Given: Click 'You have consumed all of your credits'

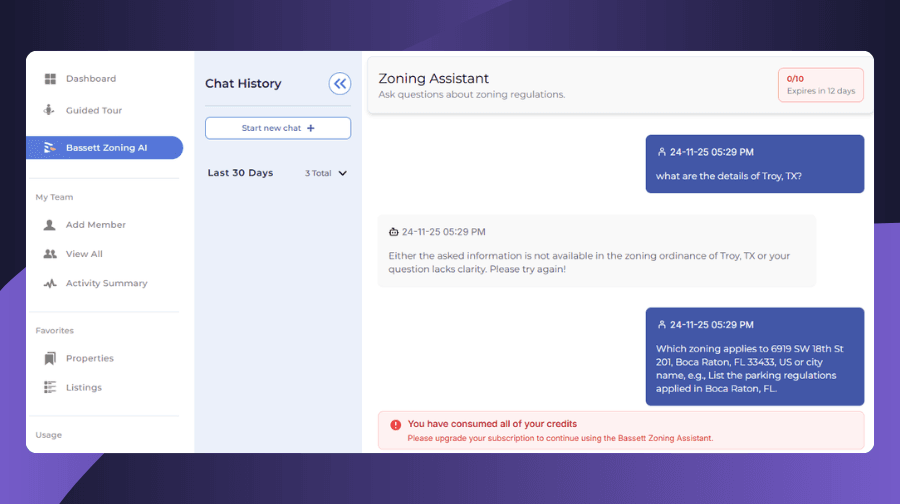Looking at the screenshot, I should (492, 424).
